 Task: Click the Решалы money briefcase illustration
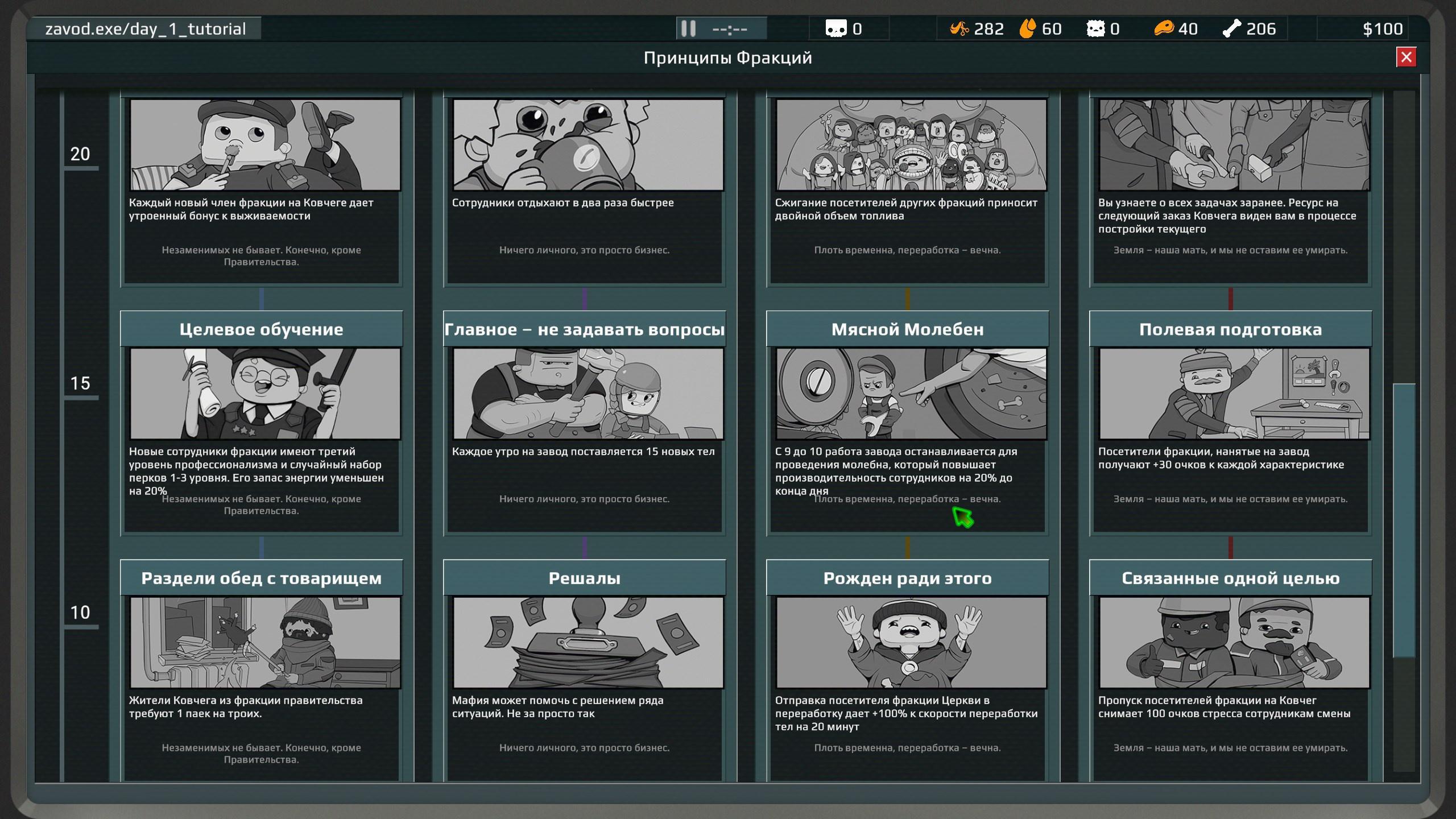[x=588, y=643]
